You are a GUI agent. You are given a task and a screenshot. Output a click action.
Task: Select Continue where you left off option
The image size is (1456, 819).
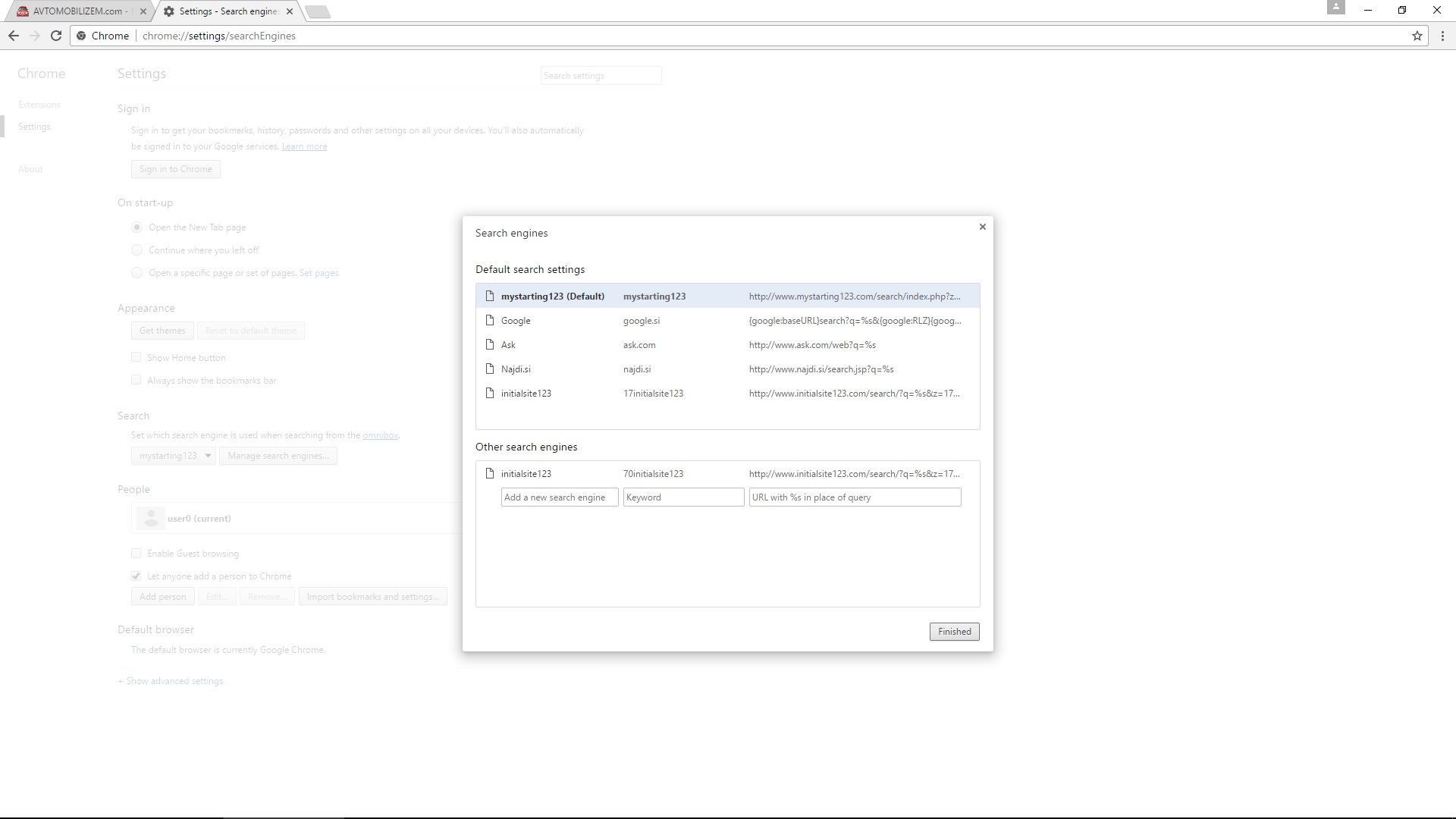click(136, 250)
